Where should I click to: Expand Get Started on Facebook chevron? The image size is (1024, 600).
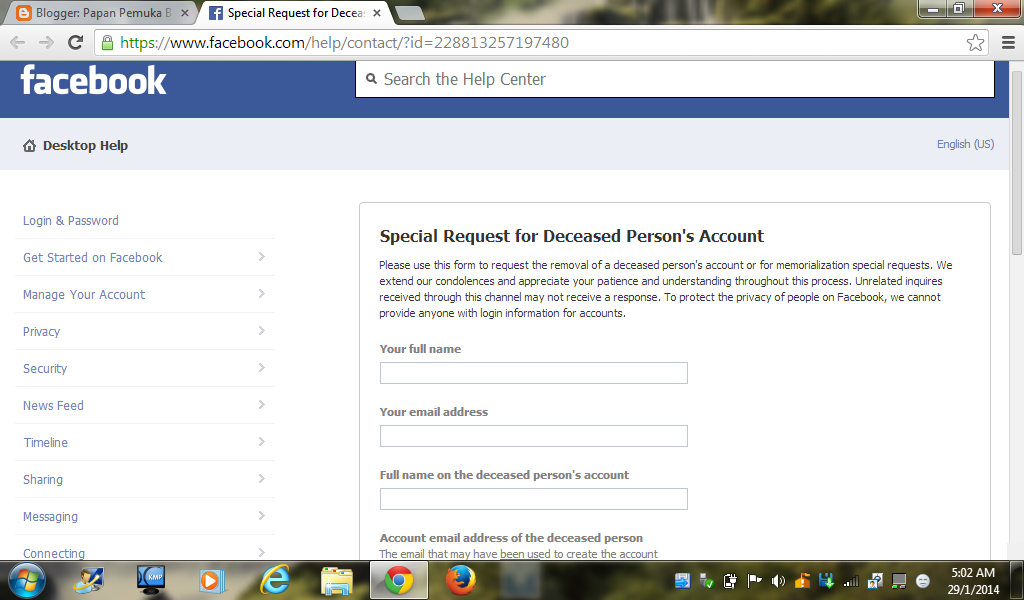point(261,257)
